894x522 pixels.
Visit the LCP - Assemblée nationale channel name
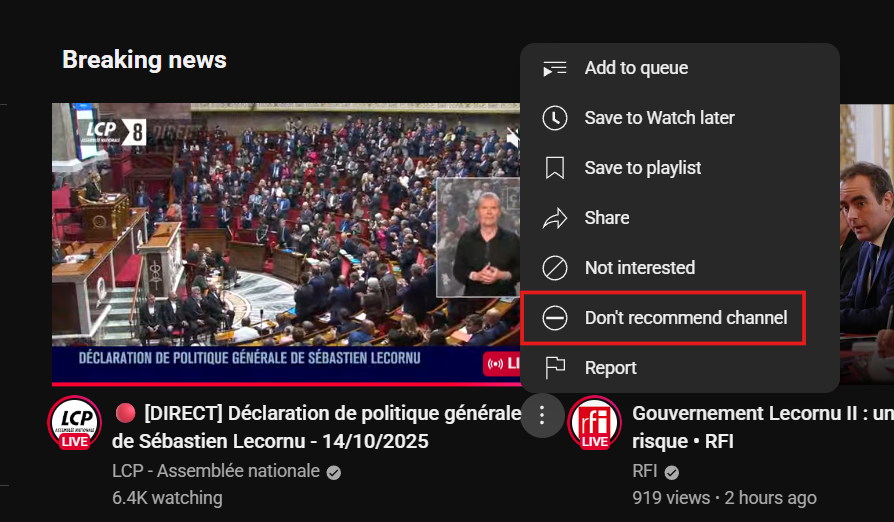216,471
